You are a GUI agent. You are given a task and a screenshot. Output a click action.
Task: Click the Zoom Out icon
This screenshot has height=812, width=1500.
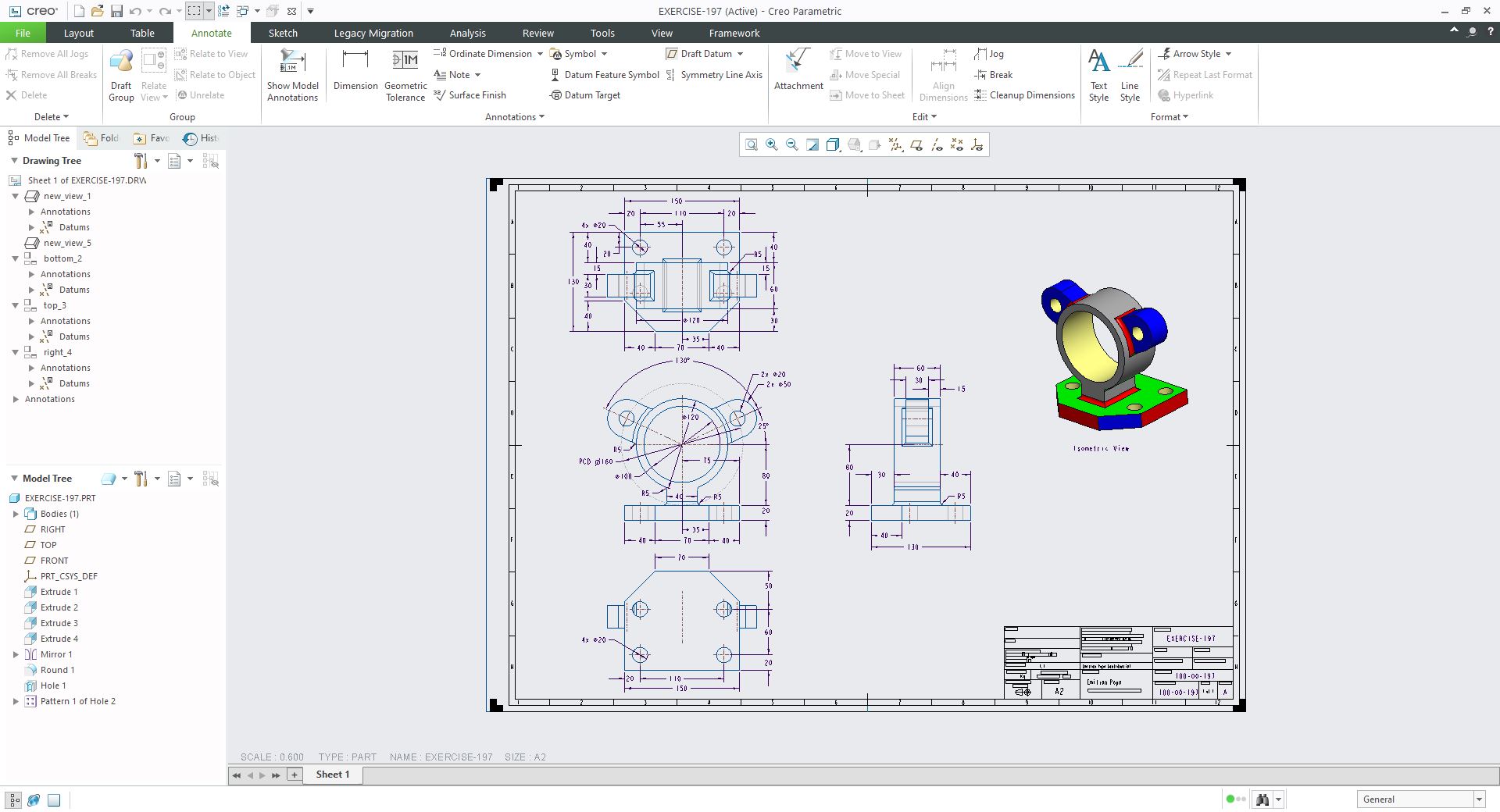tap(792, 145)
